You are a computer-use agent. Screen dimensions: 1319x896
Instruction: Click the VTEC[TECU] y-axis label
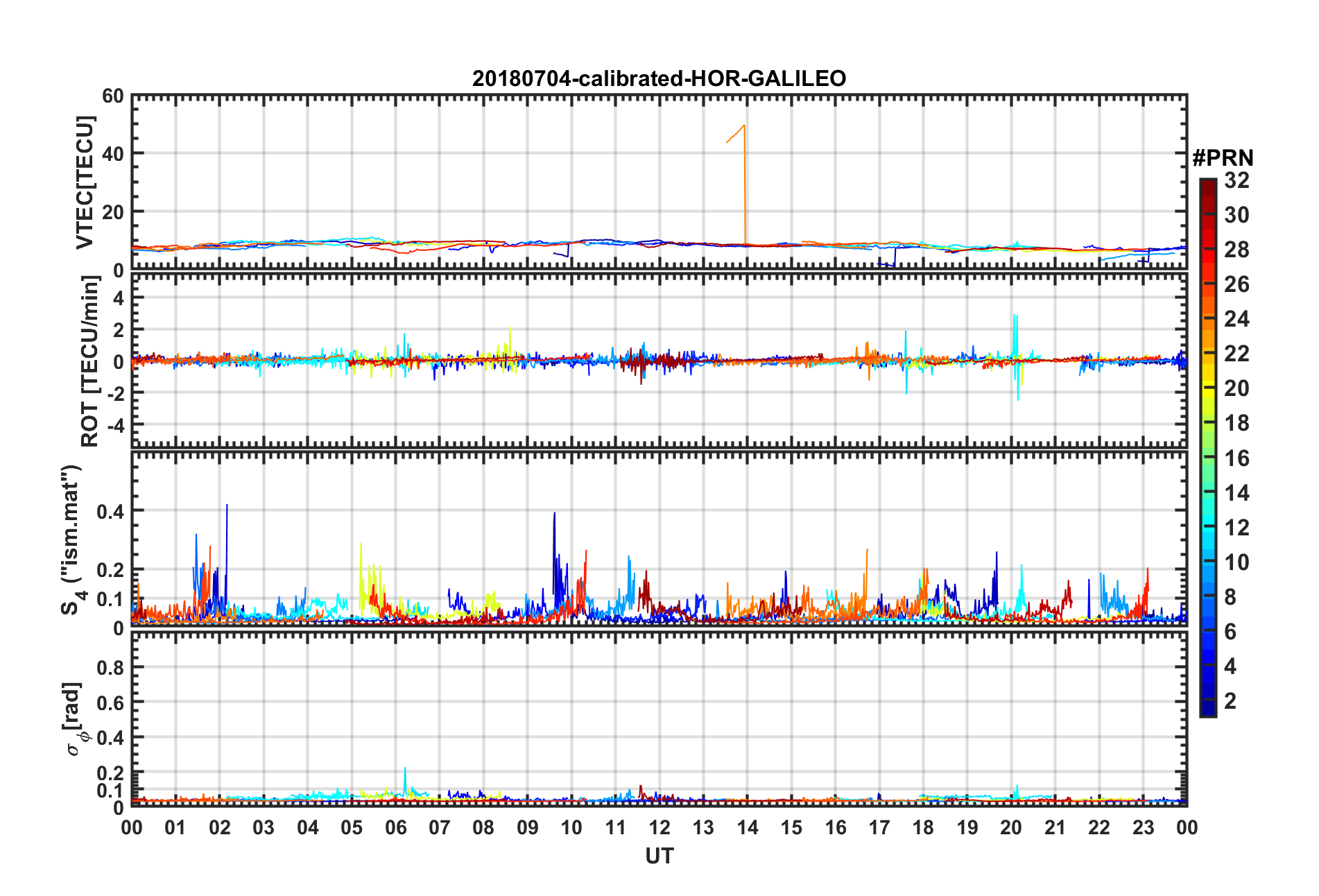(x=84, y=182)
